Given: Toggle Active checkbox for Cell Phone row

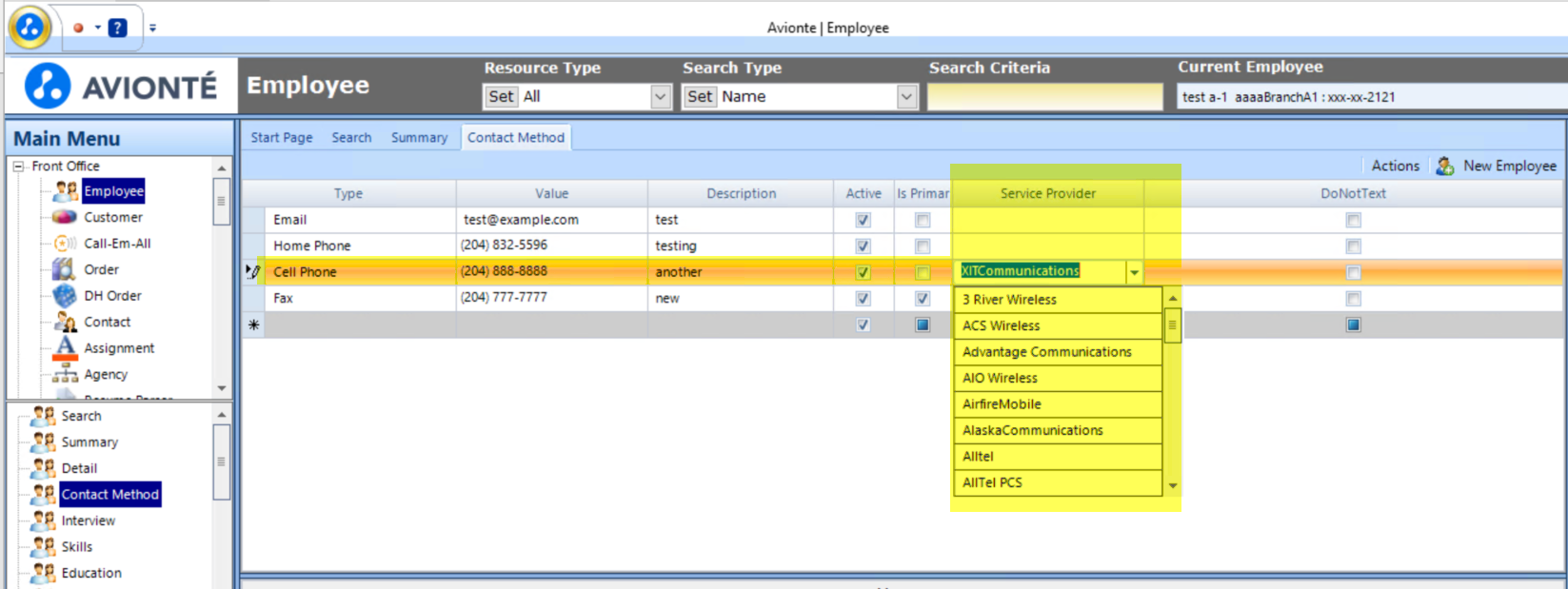Looking at the screenshot, I should point(863,272).
